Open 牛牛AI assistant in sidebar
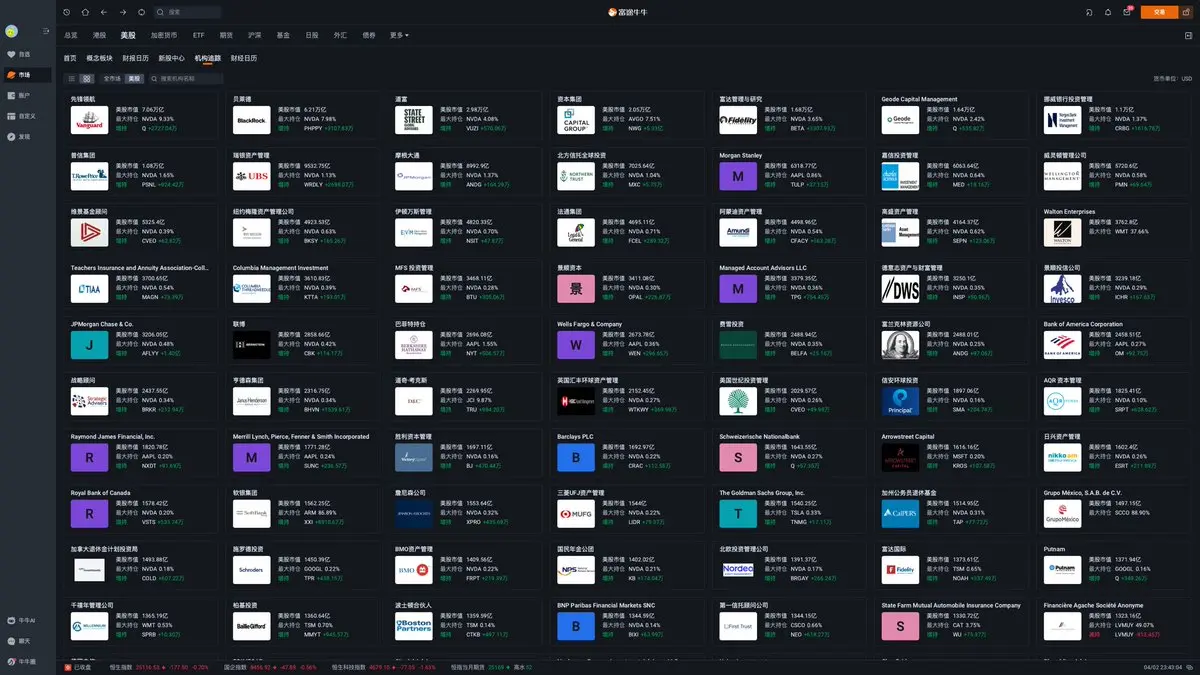The image size is (1200, 675). 23,621
